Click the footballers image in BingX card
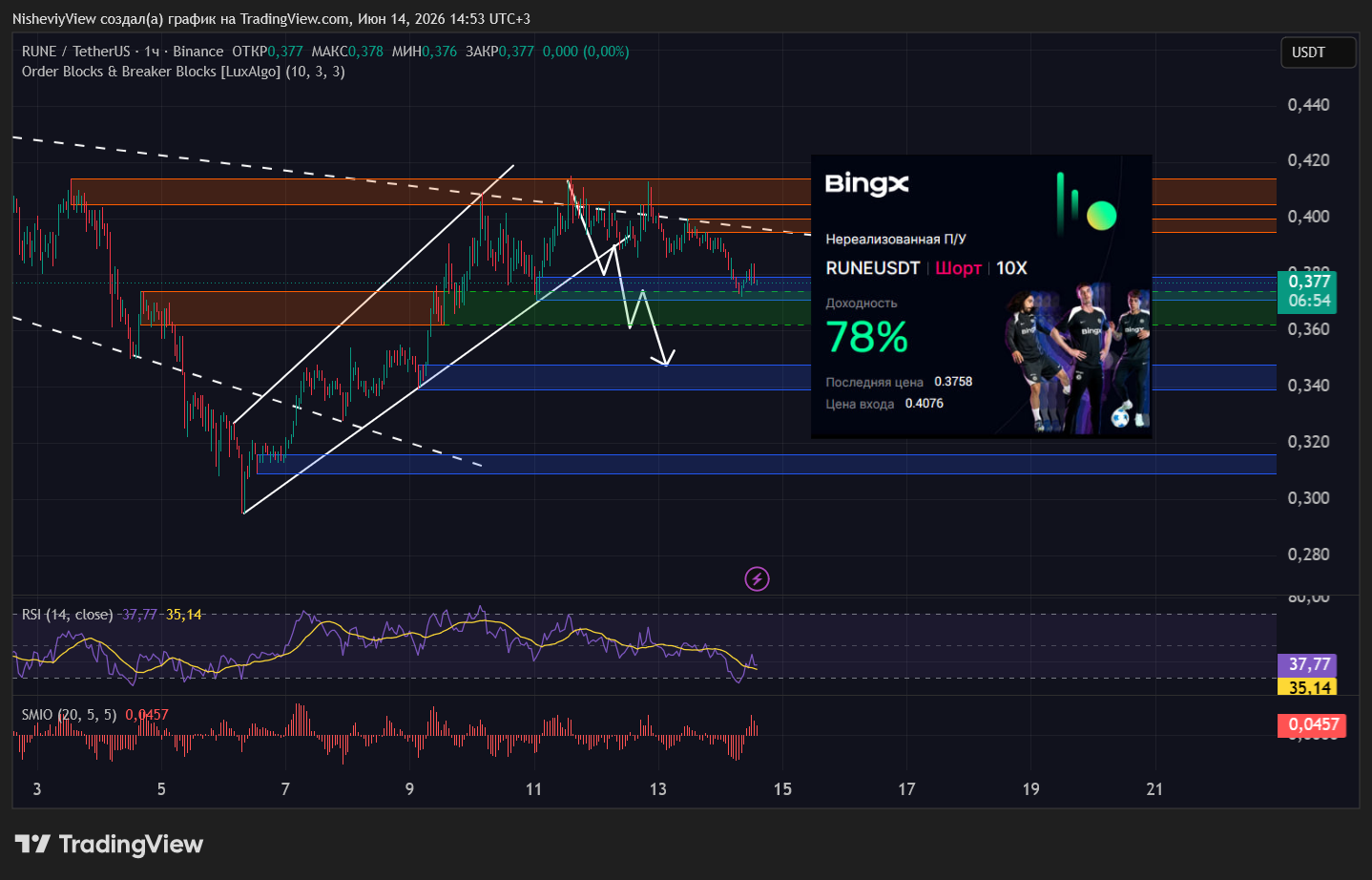 (x=1076, y=358)
